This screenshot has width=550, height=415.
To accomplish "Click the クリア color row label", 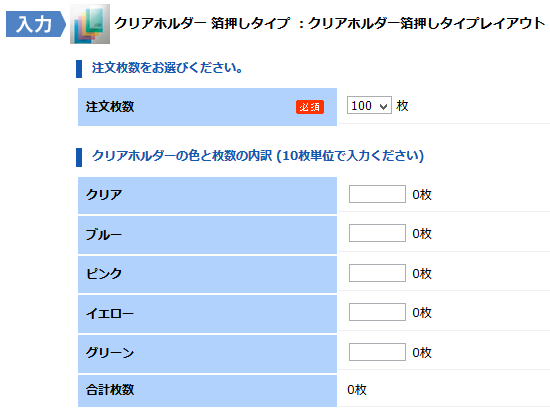I will [x=104, y=195].
